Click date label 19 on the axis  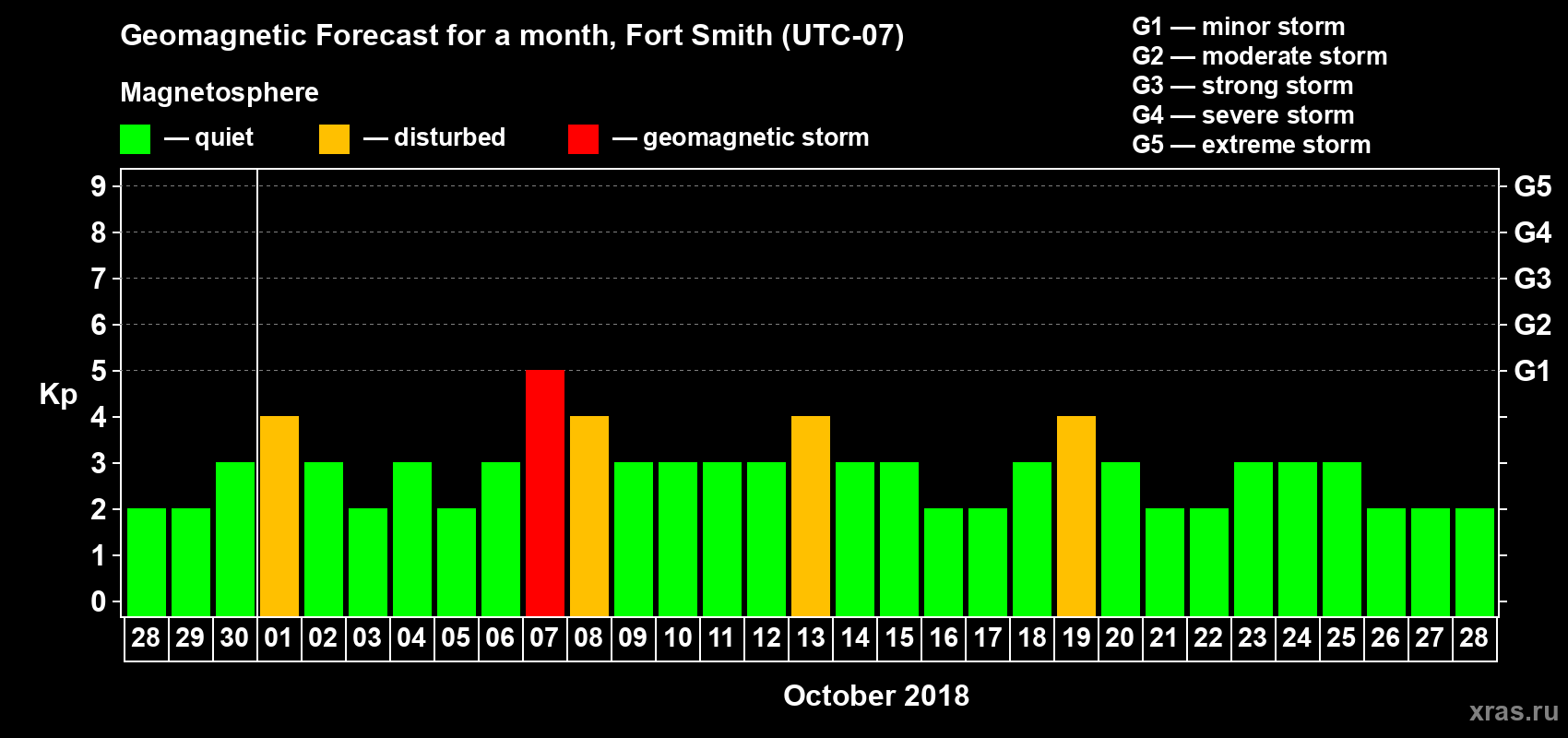click(1076, 638)
